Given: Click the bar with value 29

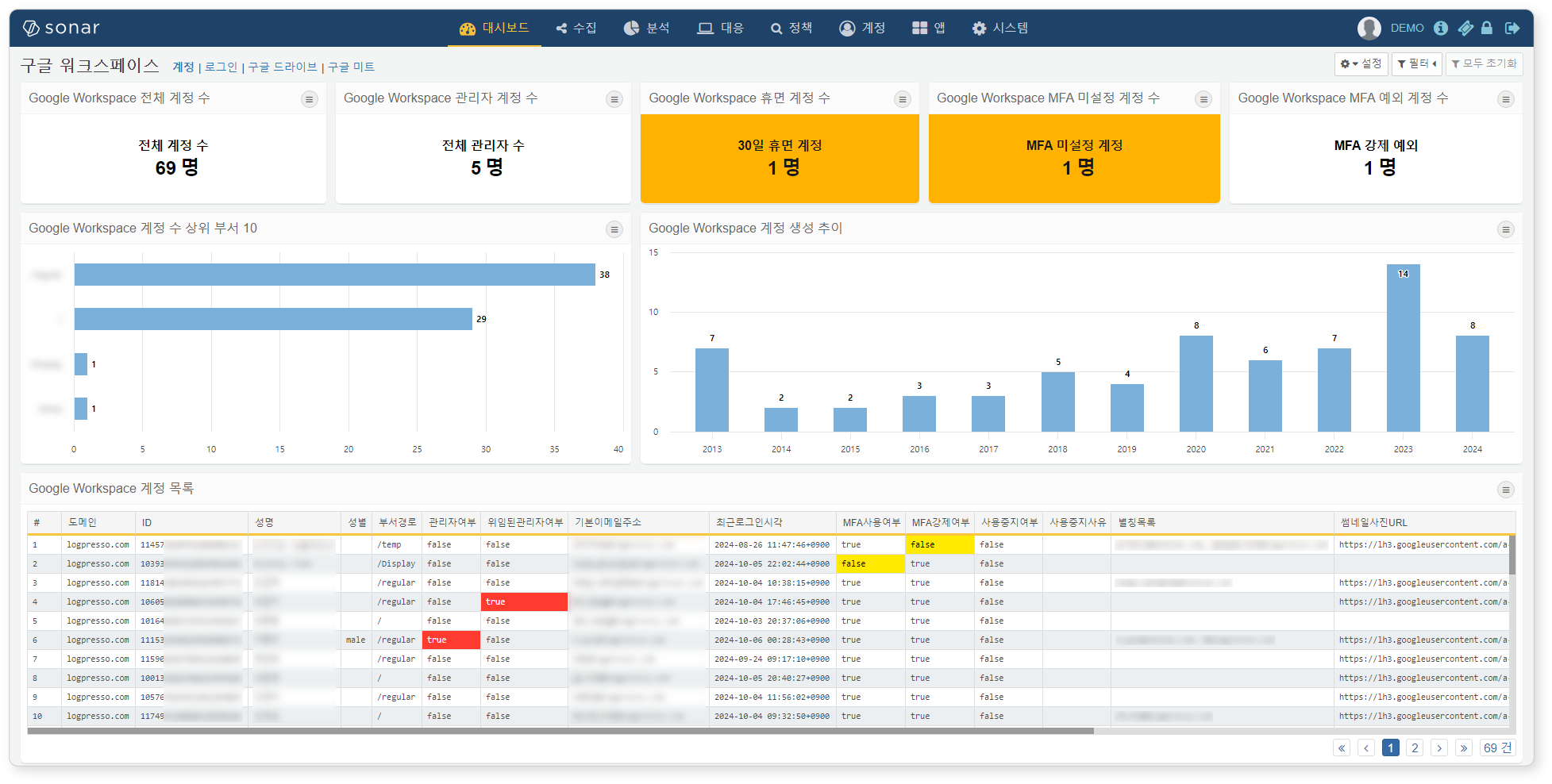Looking at the screenshot, I should 273,319.
